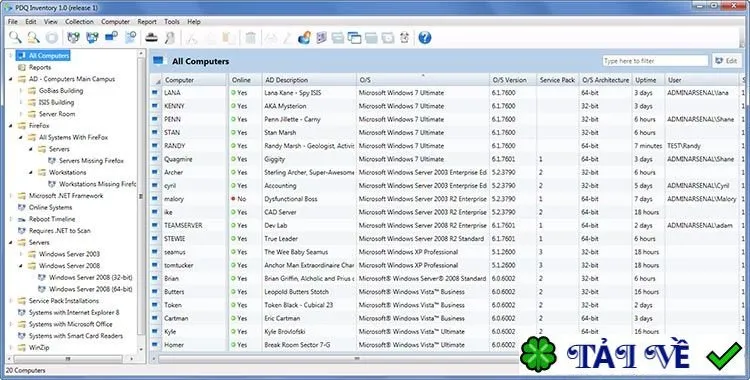Expand the Server Room folder
This screenshot has height=380, width=750.
pyautogui.click(x=21, y=114)
